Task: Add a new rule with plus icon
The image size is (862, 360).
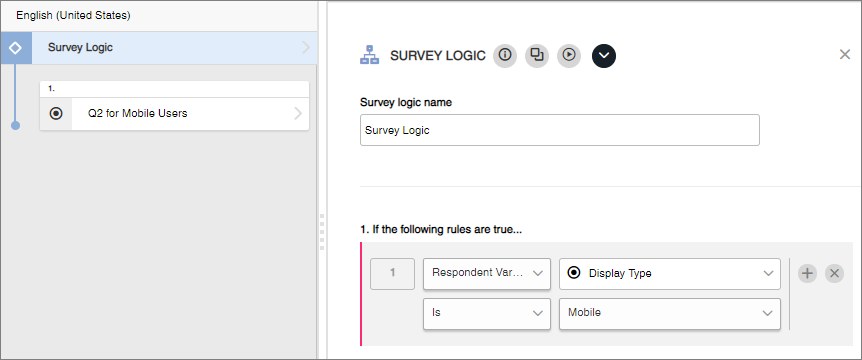Action: [807, 273]
